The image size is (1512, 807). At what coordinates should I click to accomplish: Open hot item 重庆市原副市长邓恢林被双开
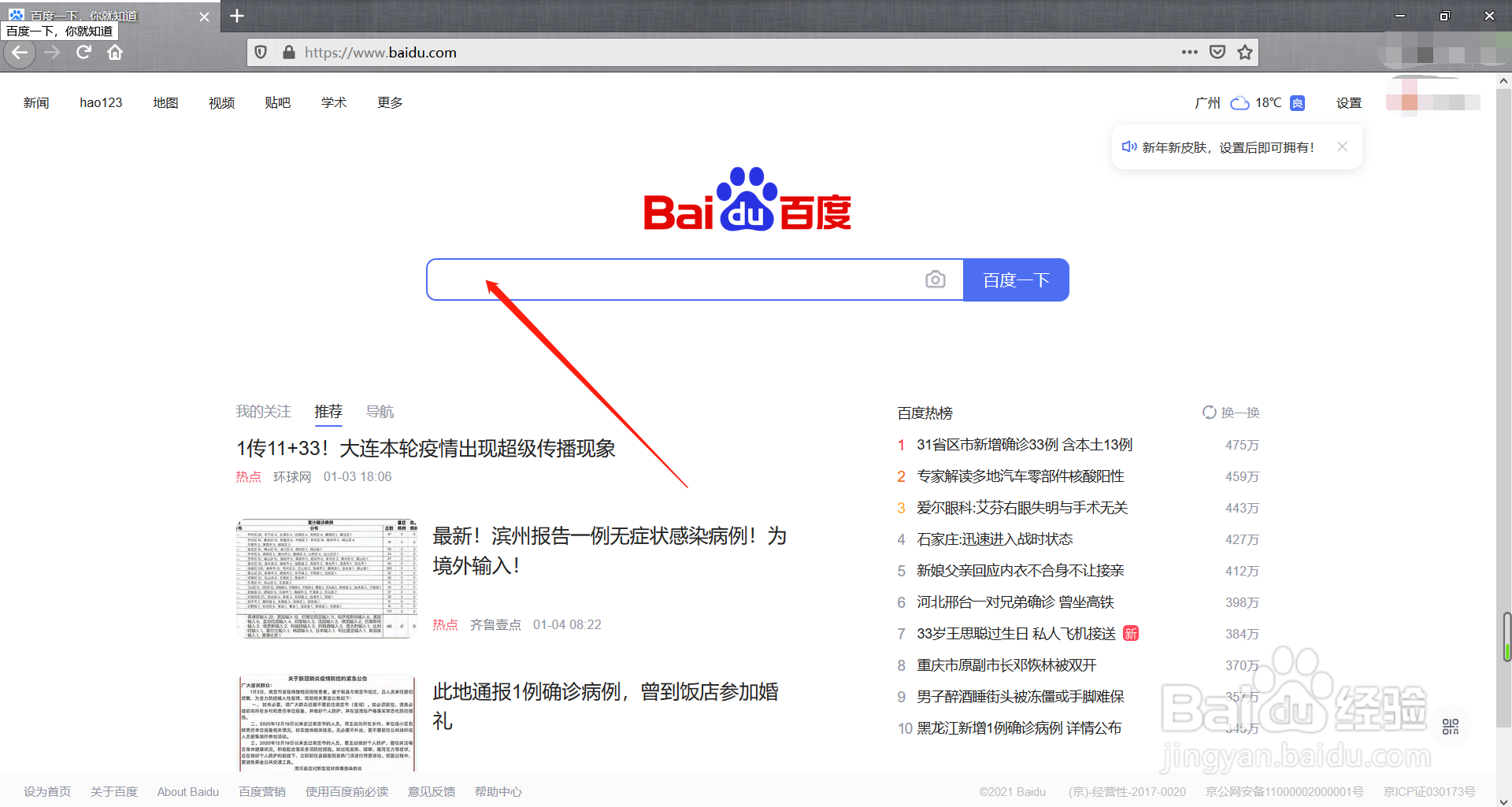(x=1006, y=665)
